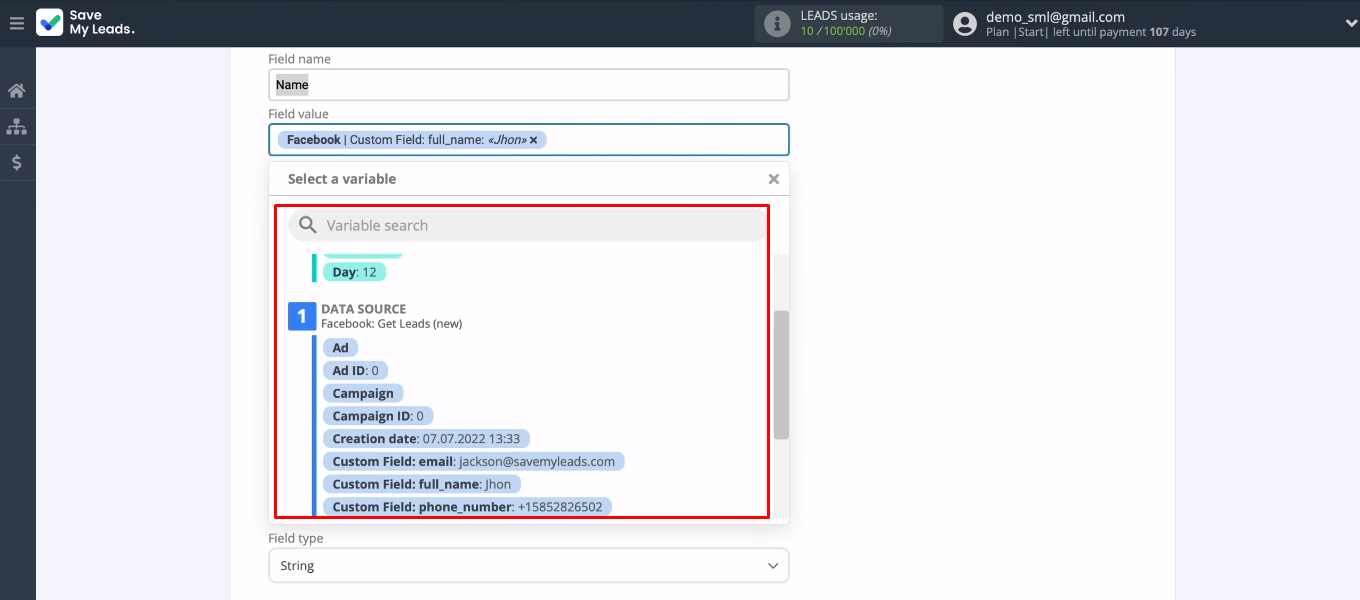Screen dimensions: 1360x600
Task: Click the demo_sml@gmail.com account name
Action: point(1055,17)
